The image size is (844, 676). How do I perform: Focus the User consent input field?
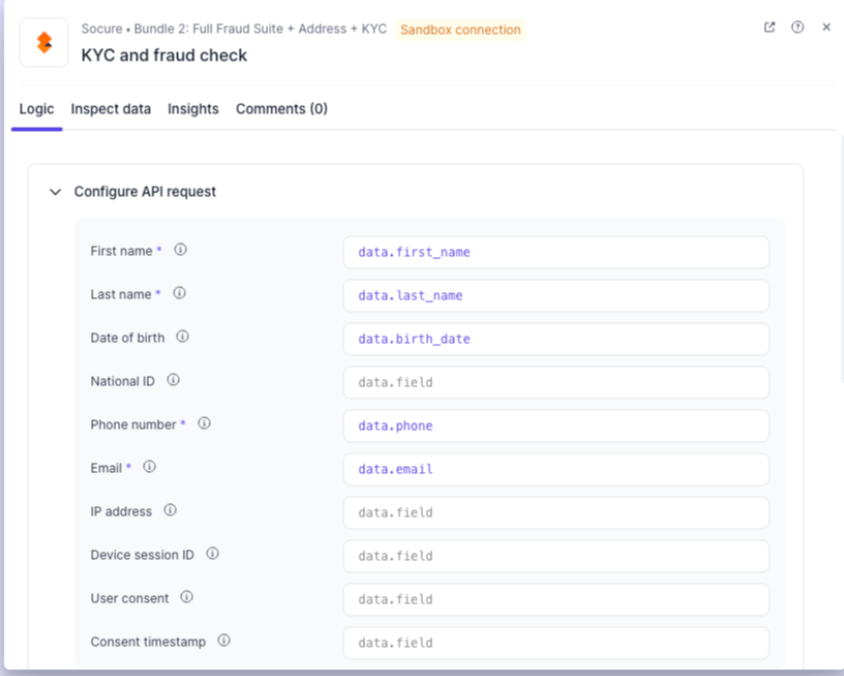pos(556,600)
